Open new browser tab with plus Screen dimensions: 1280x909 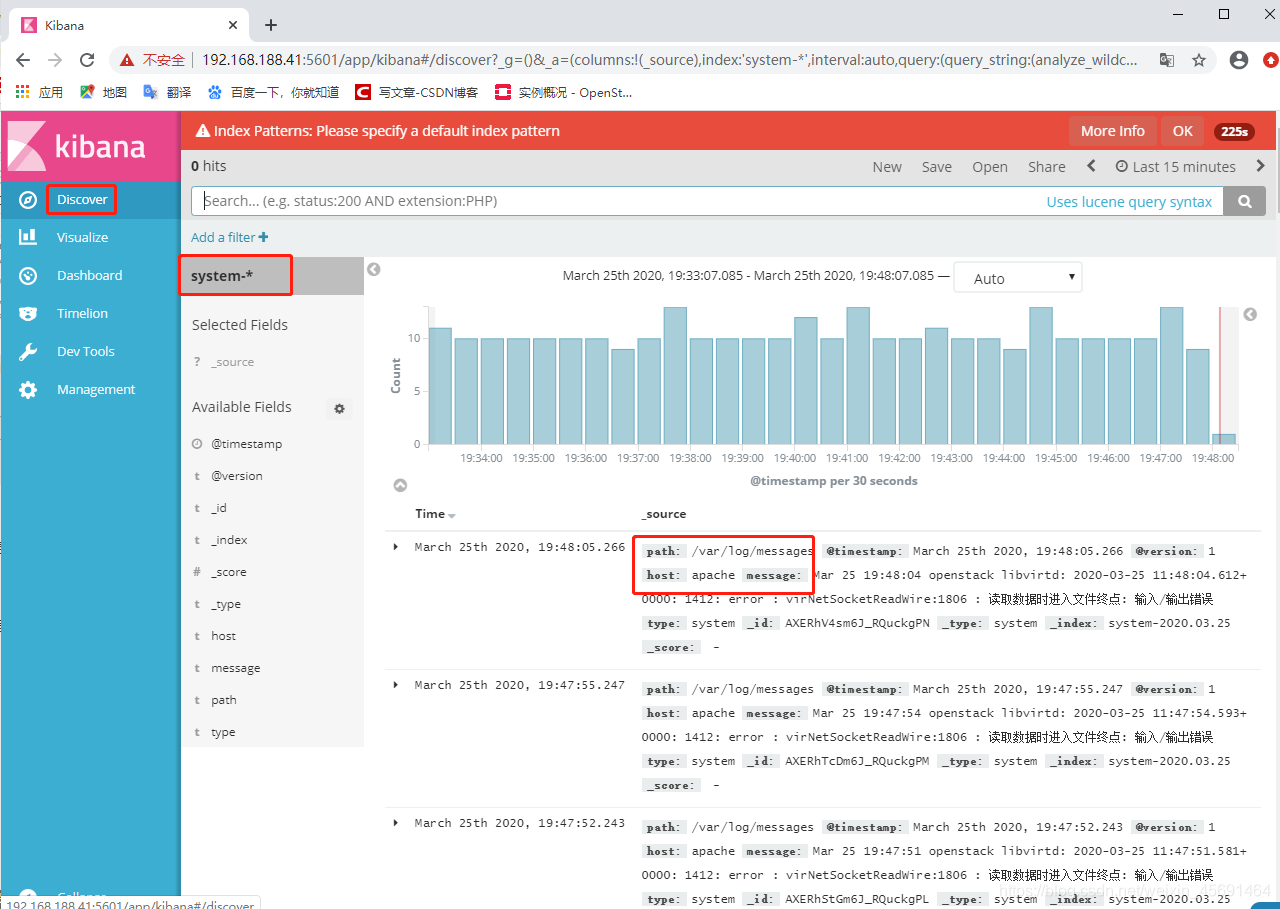270,25
